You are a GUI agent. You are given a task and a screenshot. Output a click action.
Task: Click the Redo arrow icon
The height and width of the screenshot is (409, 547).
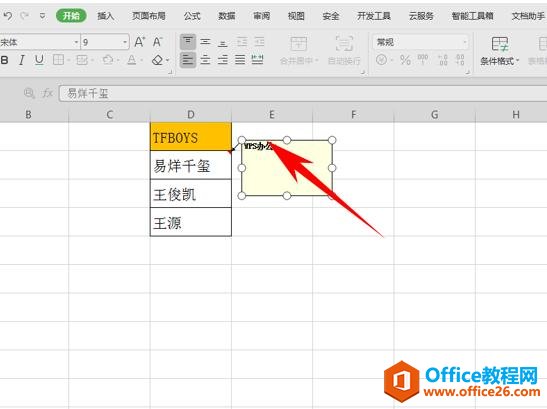click(x=24, y=16)
